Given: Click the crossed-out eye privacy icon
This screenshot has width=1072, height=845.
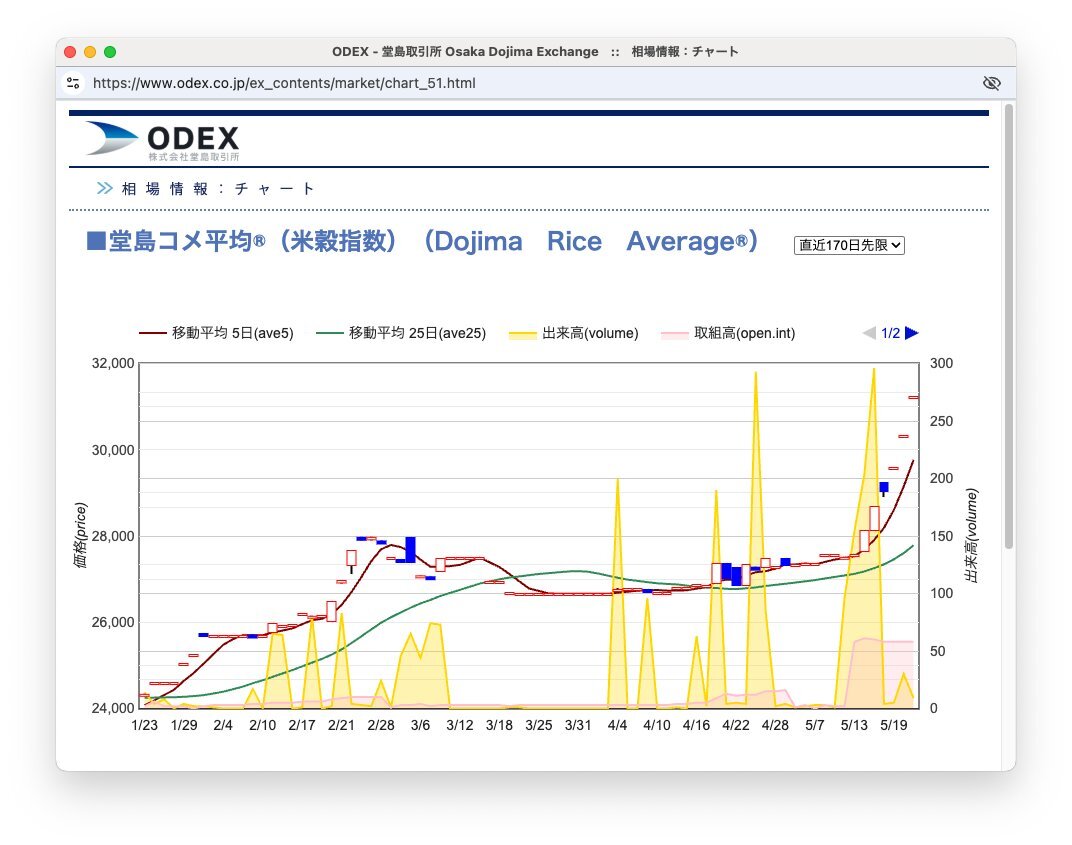Looking at the screenshot, I should pyautogui.click(x=991, y=83).
